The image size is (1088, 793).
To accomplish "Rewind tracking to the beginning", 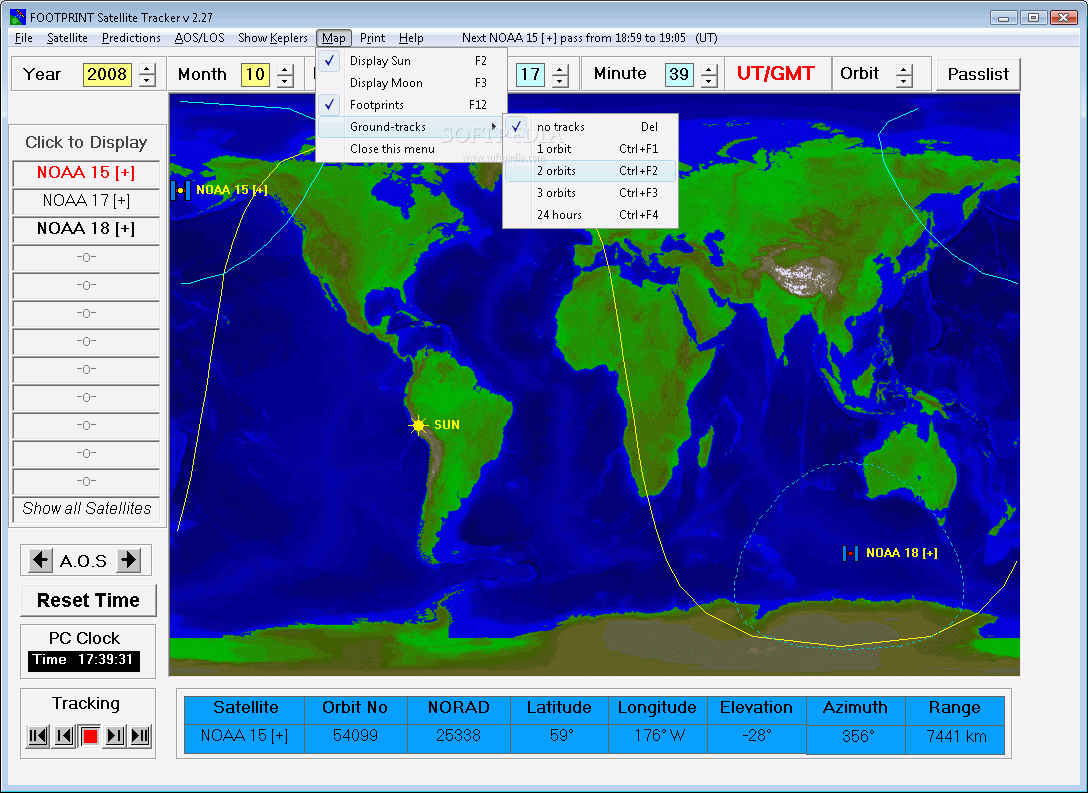I will (x=37, y=736).
